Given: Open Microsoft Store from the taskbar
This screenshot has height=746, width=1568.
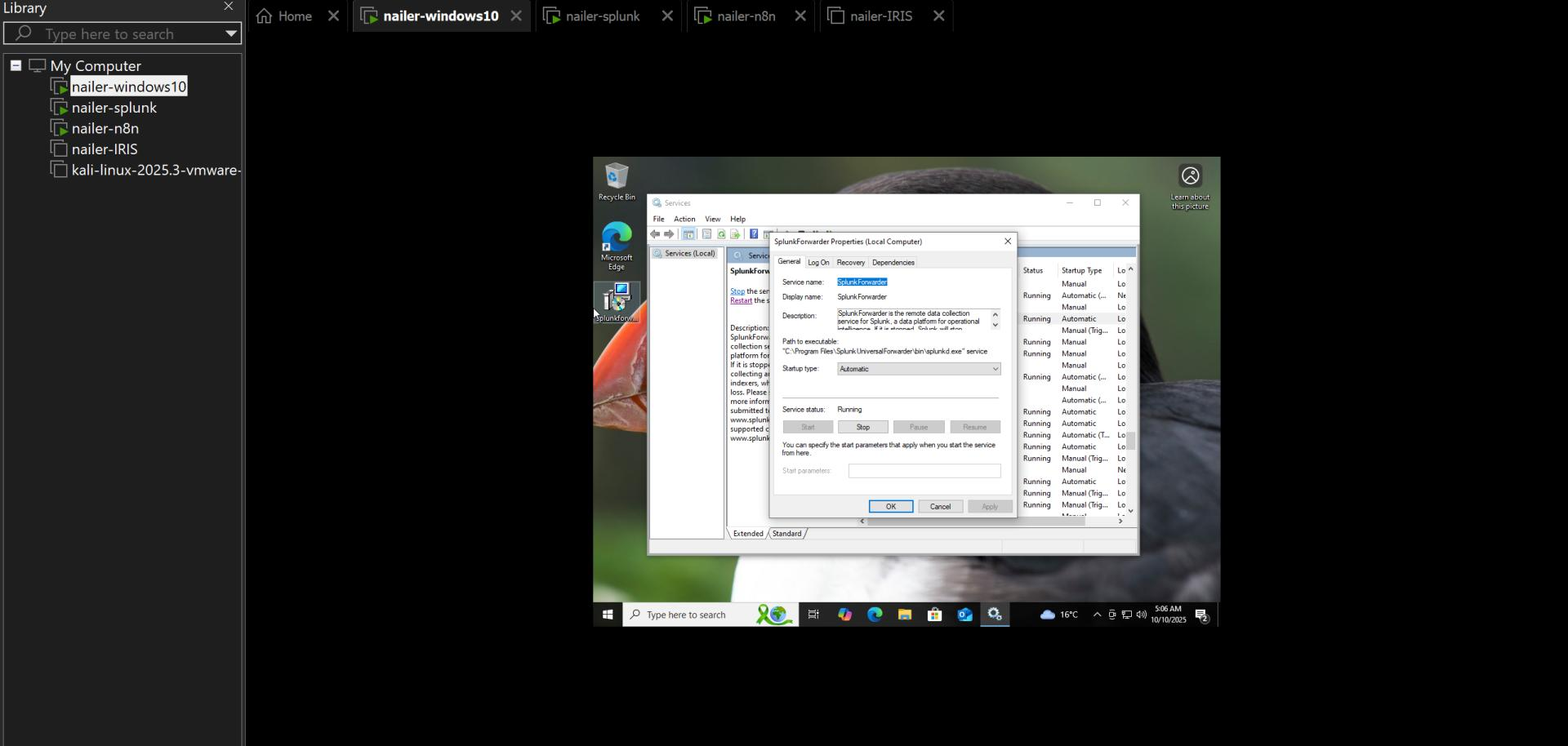Looking at the screenshot, I should coord(935,615).
